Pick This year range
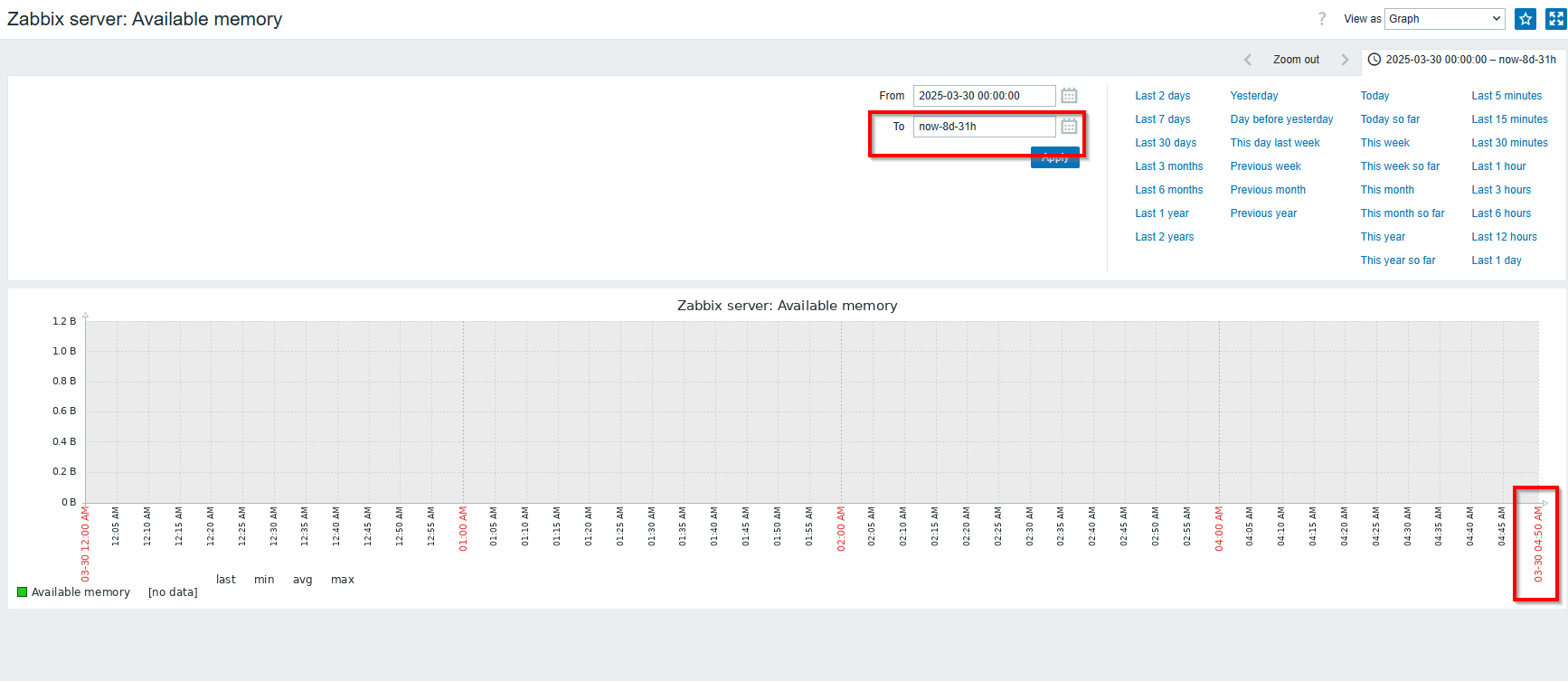1568x681 pixels. click(x=1383, y=237)
